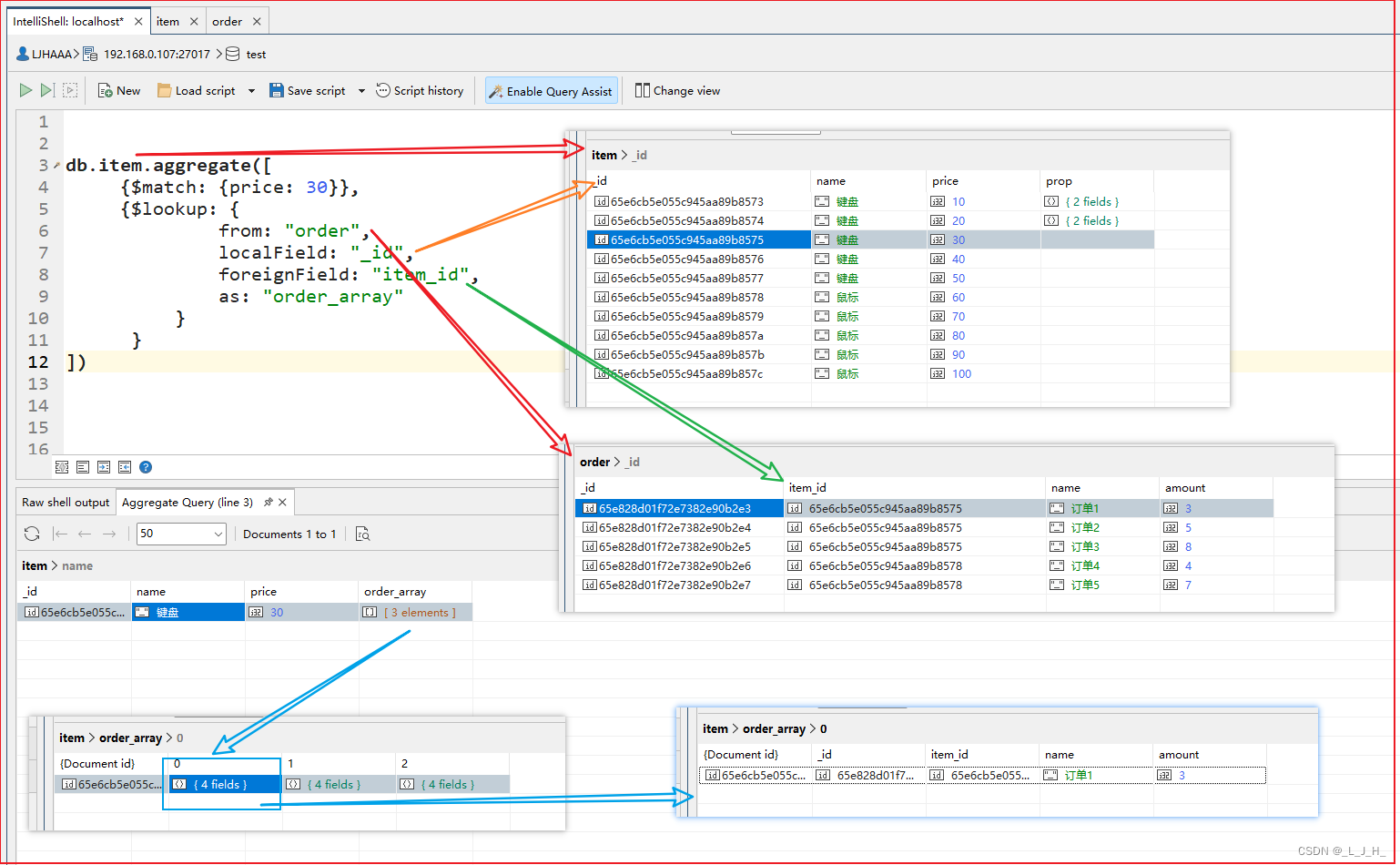Viewport: 1400px width, 865px height.
Task: Click the "order_array" string in editor
Action: [333, 296]
